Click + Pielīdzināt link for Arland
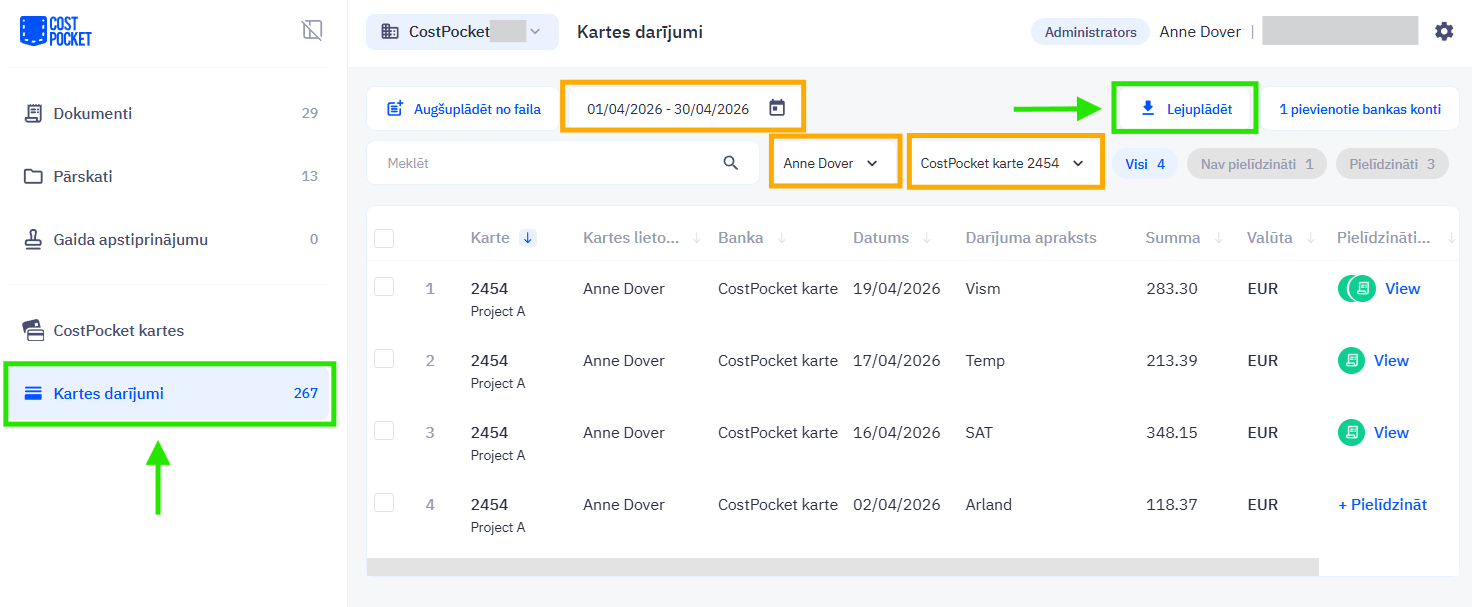 (1382, 505)
